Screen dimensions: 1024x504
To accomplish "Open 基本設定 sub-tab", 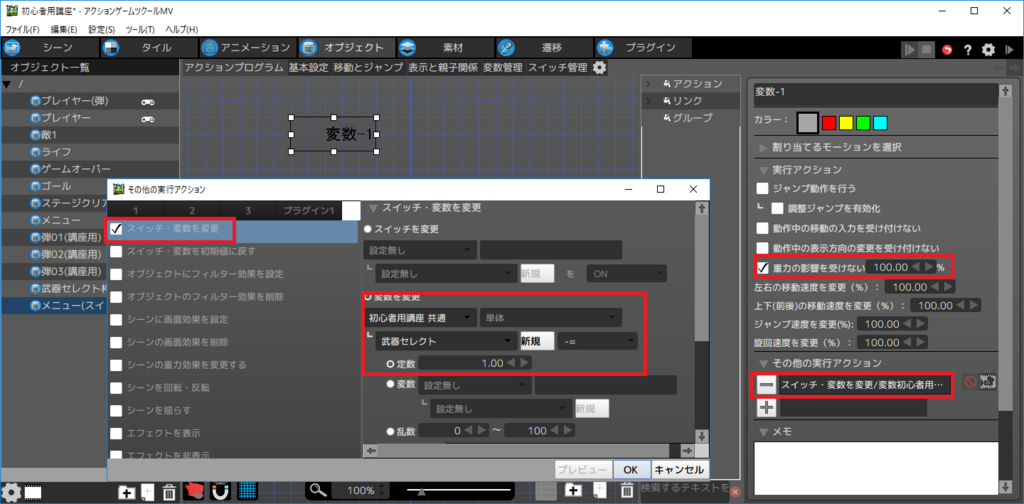I will click(309, 67).
